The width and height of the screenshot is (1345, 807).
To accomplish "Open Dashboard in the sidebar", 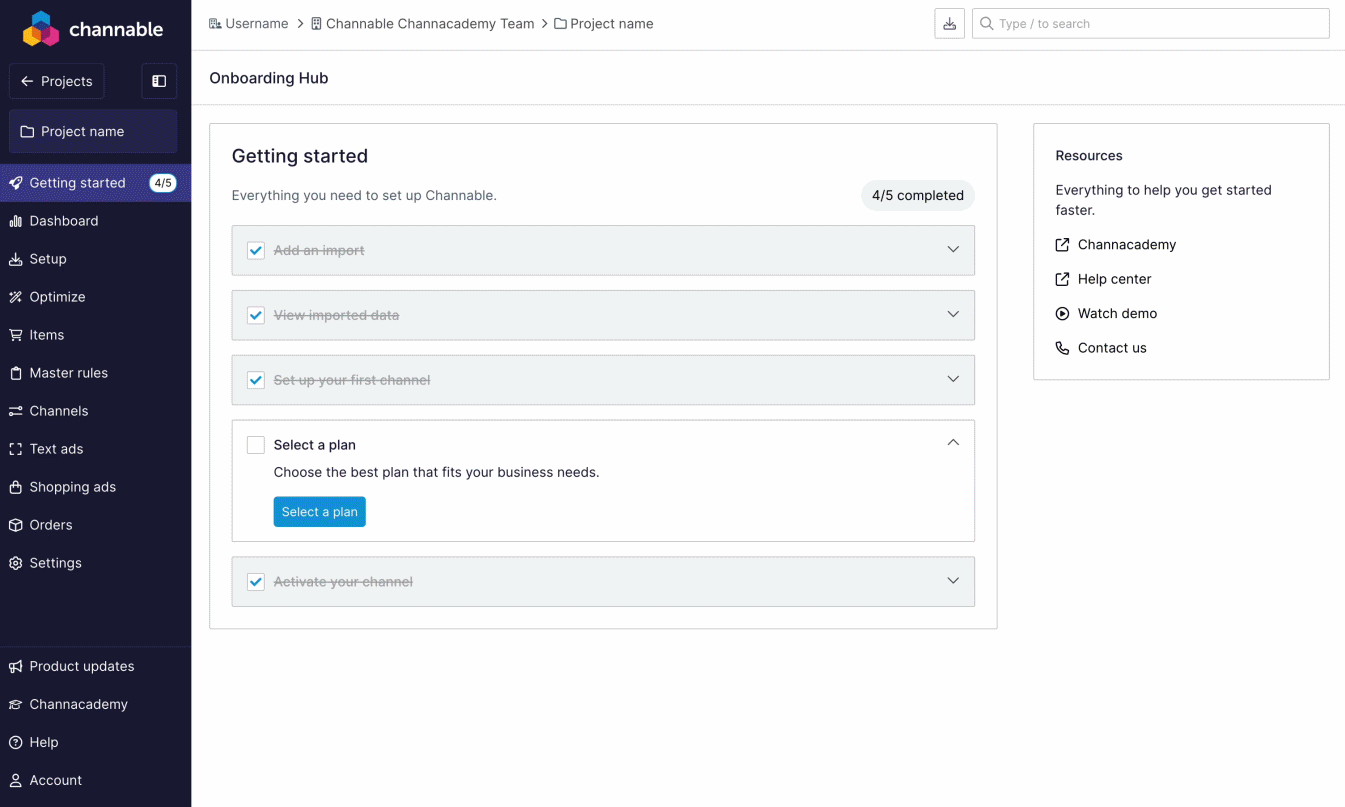I will click(x=95, y=221).
